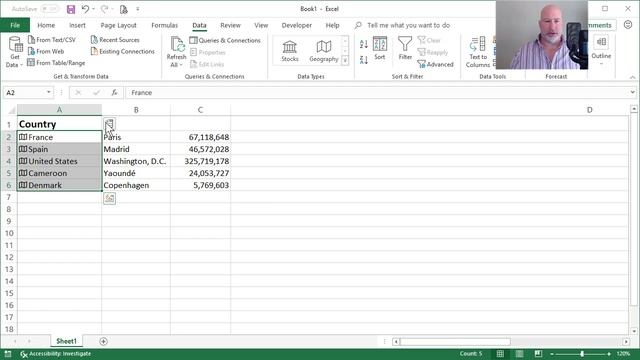
Task: Switch to the Review tab
Action: tap(230, 25)
